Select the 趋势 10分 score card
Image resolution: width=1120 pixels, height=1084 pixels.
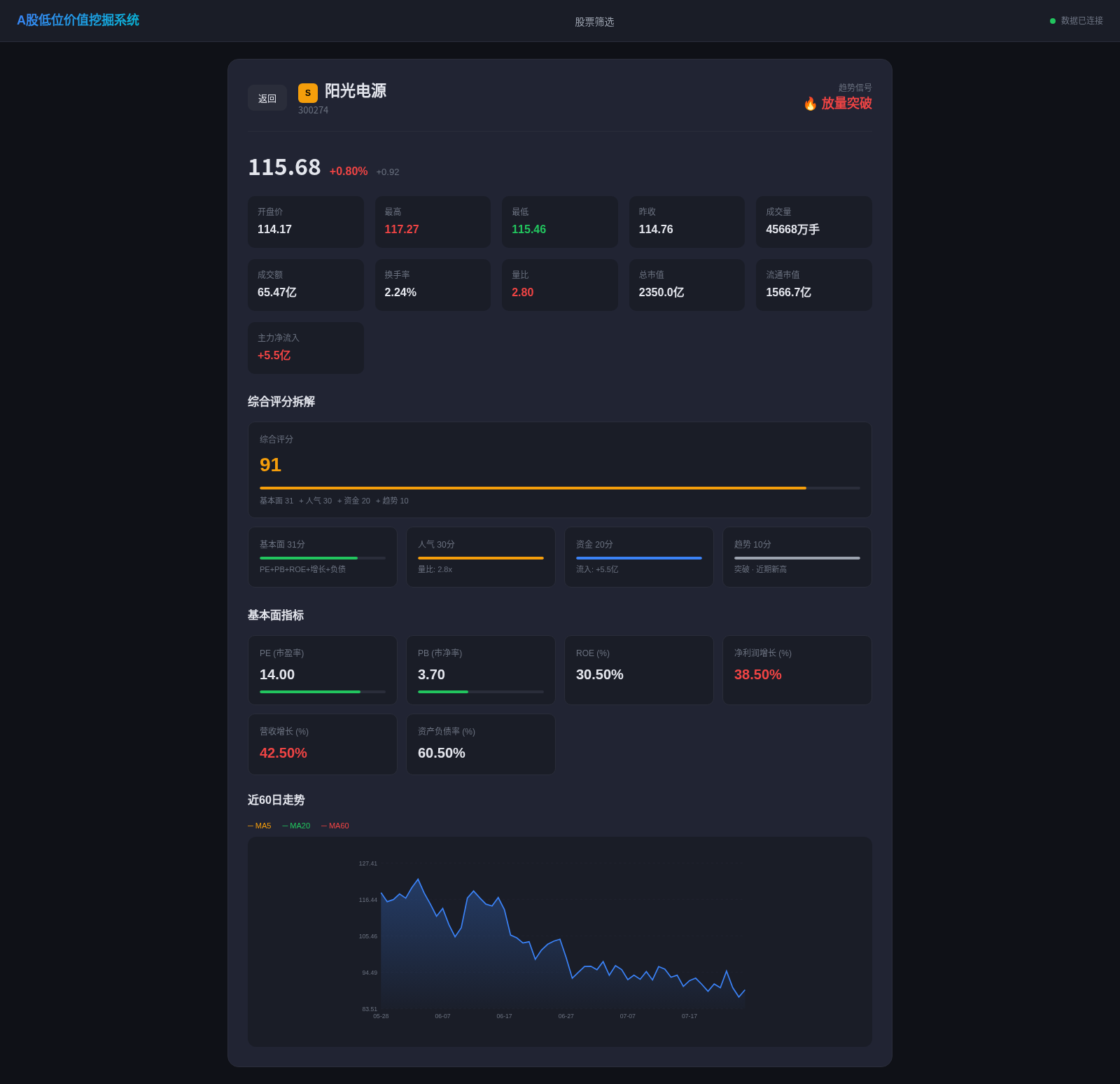click(797, 557)
